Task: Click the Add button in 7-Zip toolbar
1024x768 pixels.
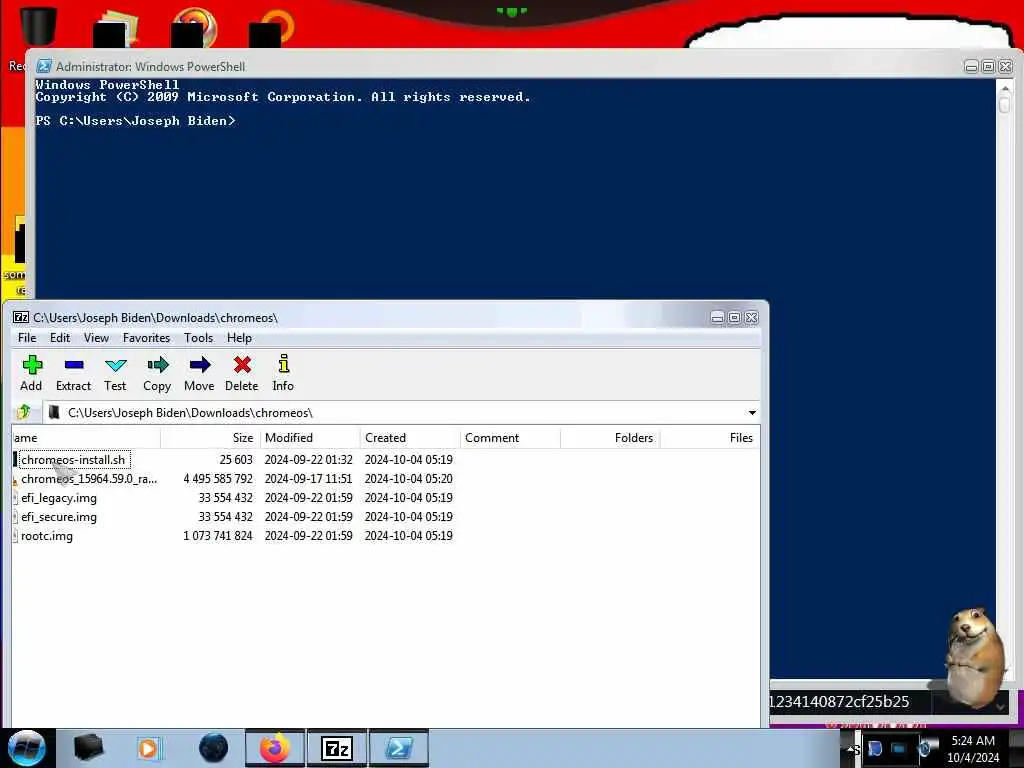Action: click(x=31, y=374)
